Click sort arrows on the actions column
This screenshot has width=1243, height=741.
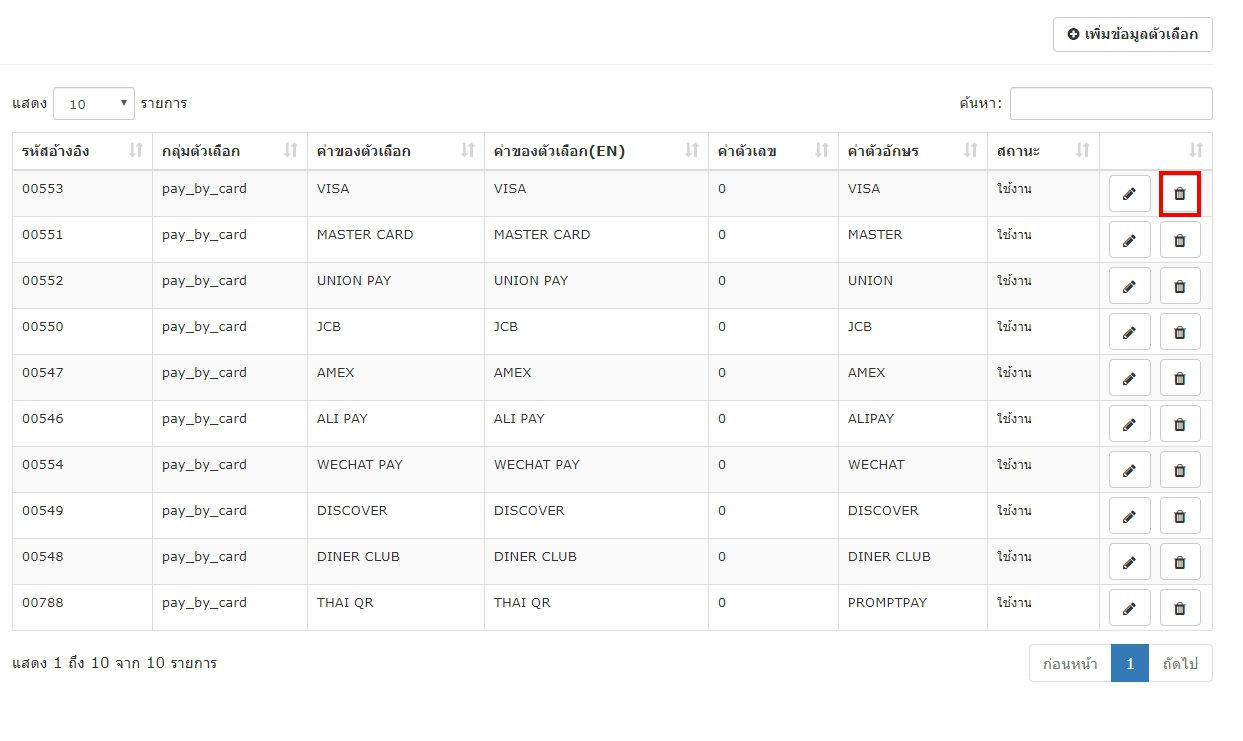pos(1196,151)
